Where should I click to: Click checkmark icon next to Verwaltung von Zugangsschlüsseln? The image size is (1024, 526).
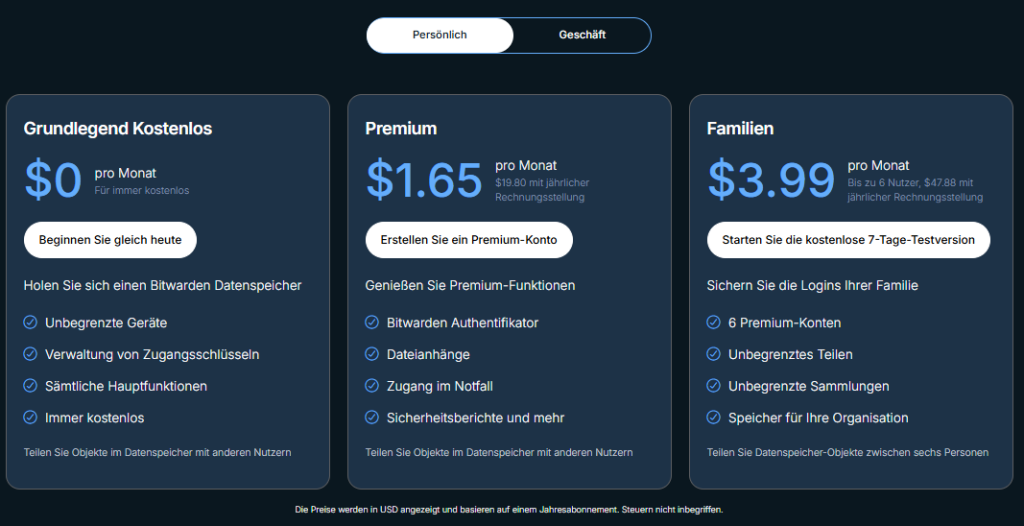coord(30,355)
